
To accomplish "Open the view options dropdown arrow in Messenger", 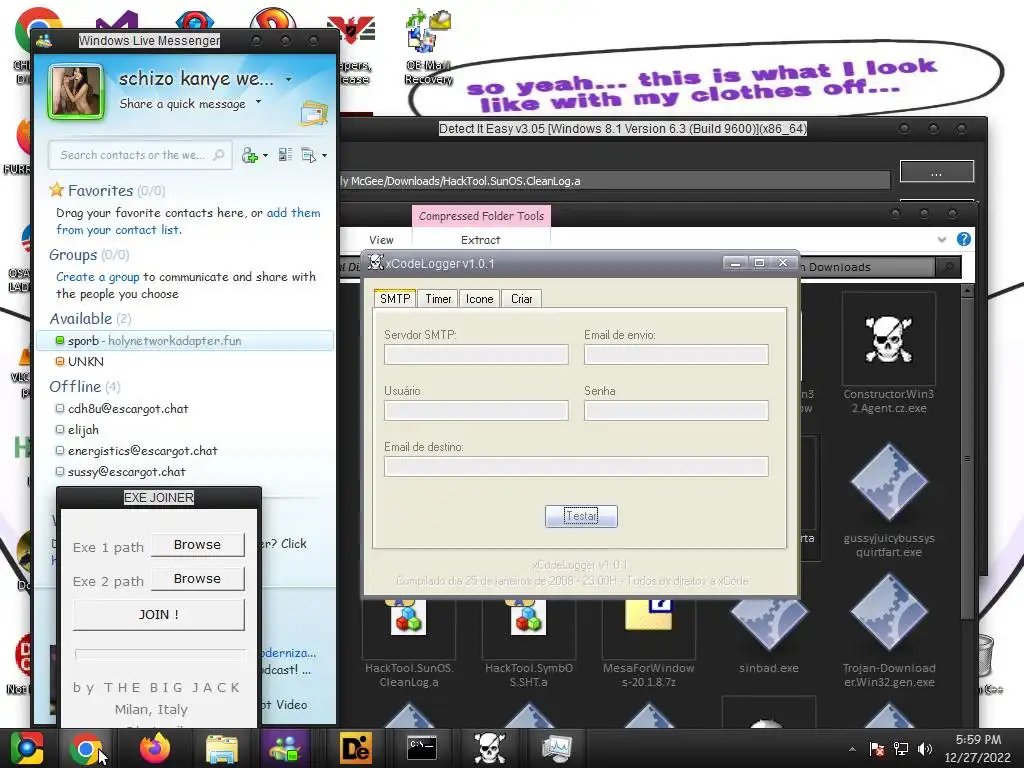I will [x=325, y=156].
